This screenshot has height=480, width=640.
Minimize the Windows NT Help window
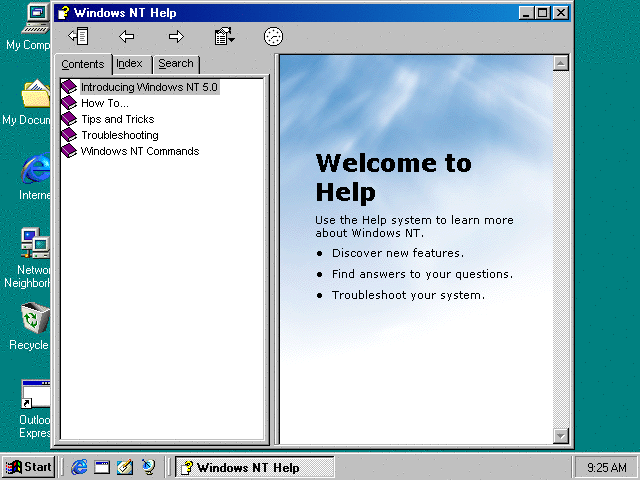tap(527, 13)
